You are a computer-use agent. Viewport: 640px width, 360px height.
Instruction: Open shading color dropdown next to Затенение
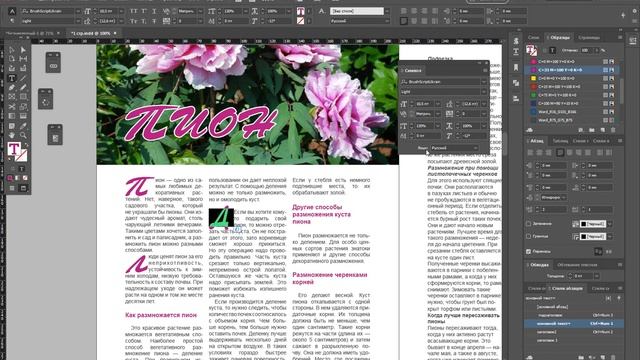[x=610, y=224]
